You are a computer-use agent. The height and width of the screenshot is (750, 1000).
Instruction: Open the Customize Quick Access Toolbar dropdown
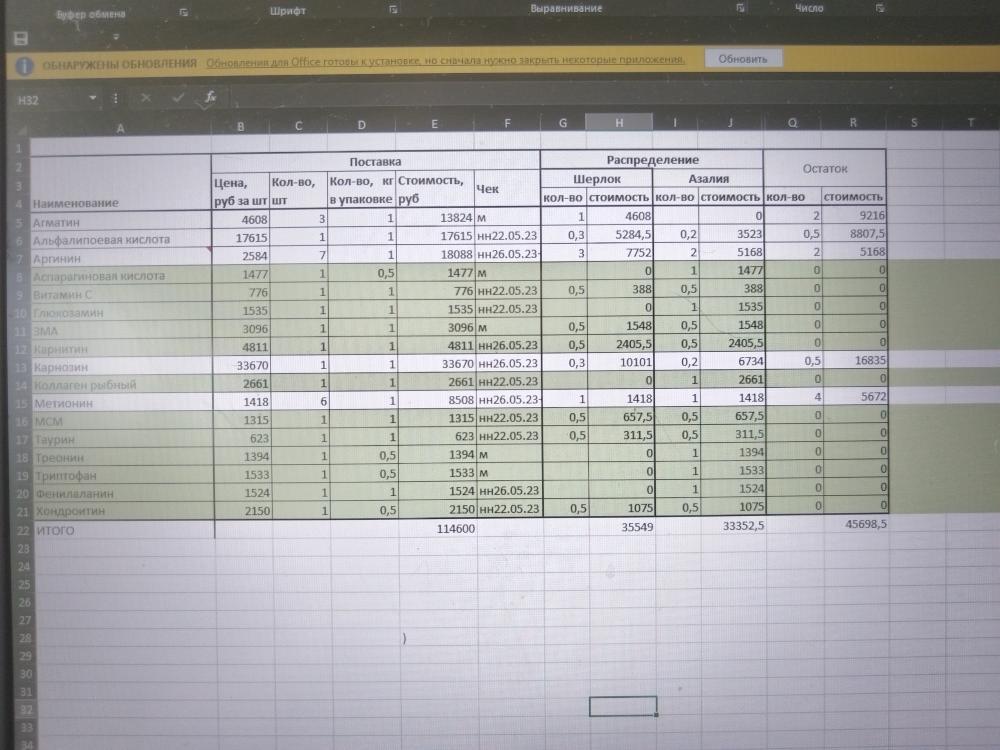tap(117, 38)
